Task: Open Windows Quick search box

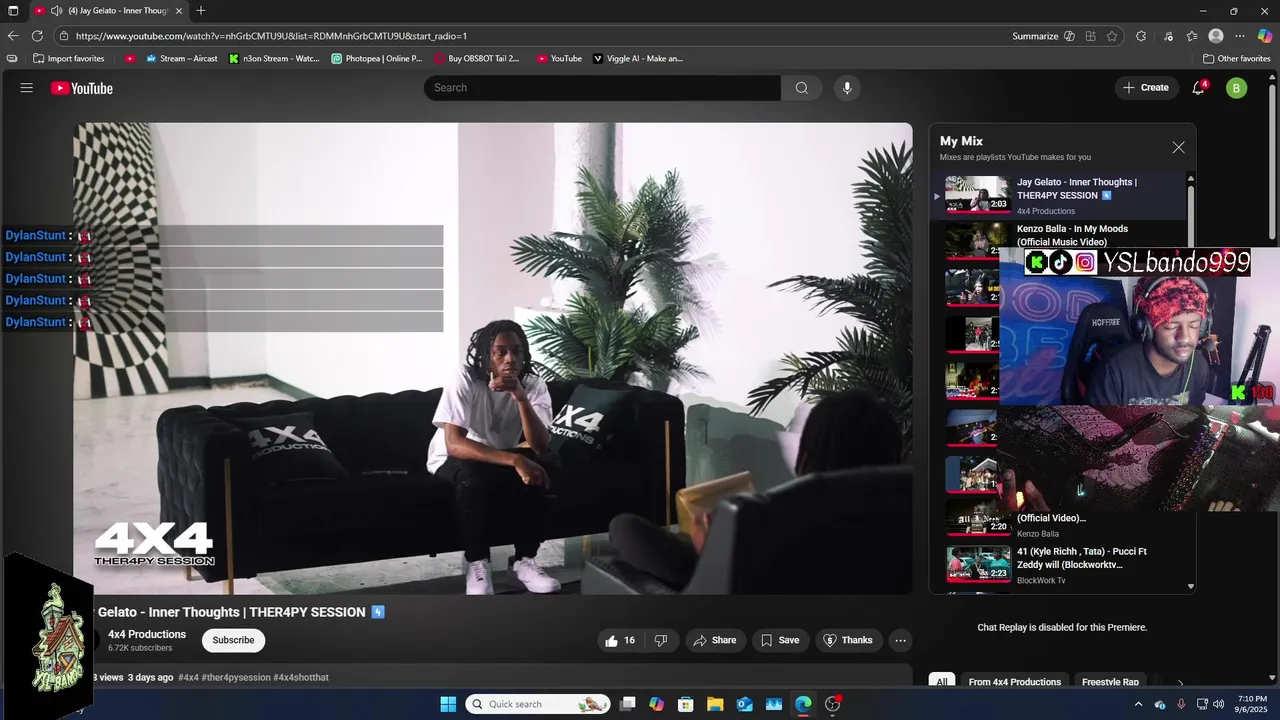Action: 539,704
